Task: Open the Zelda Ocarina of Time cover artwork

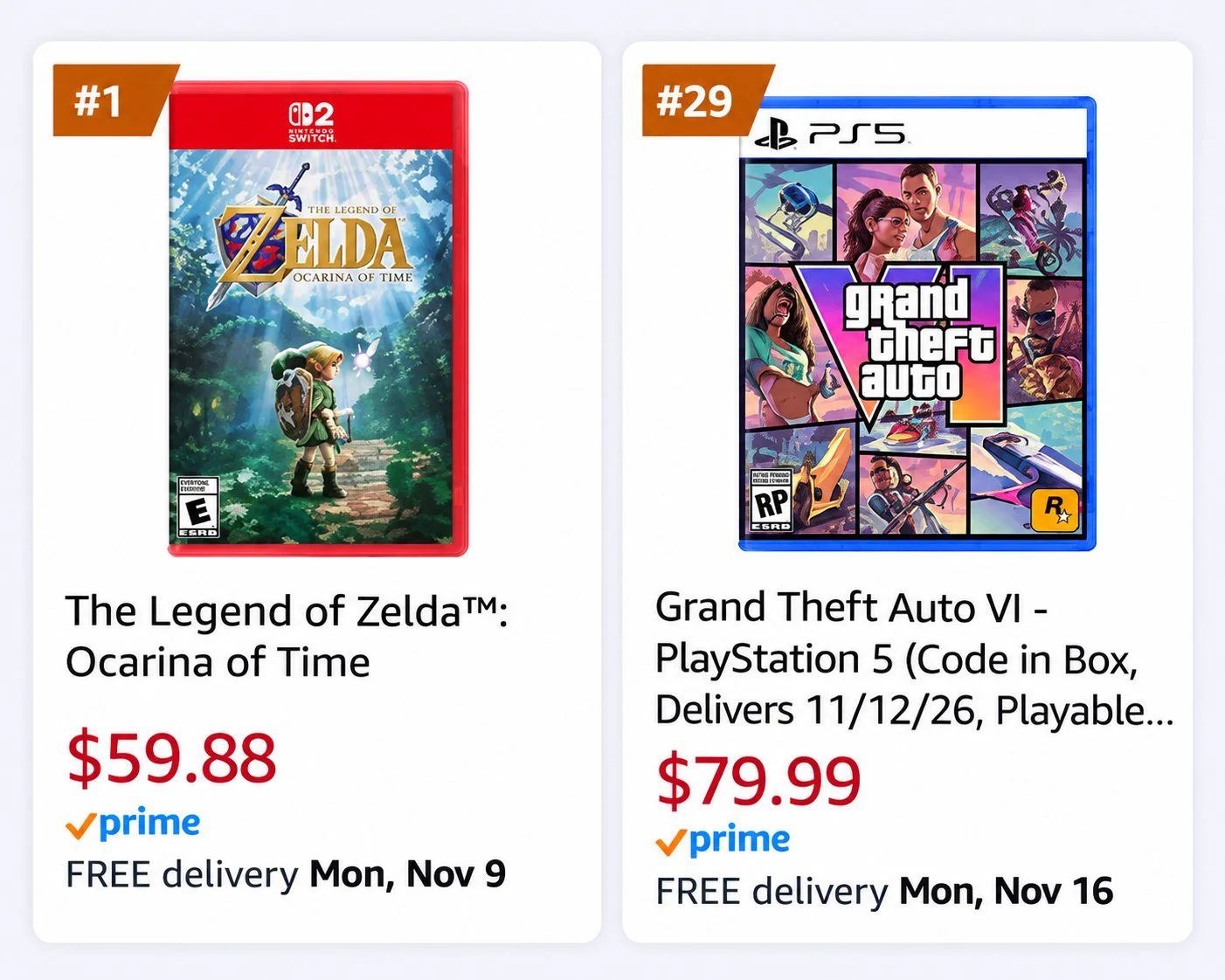Action: [x=318, y=319]
